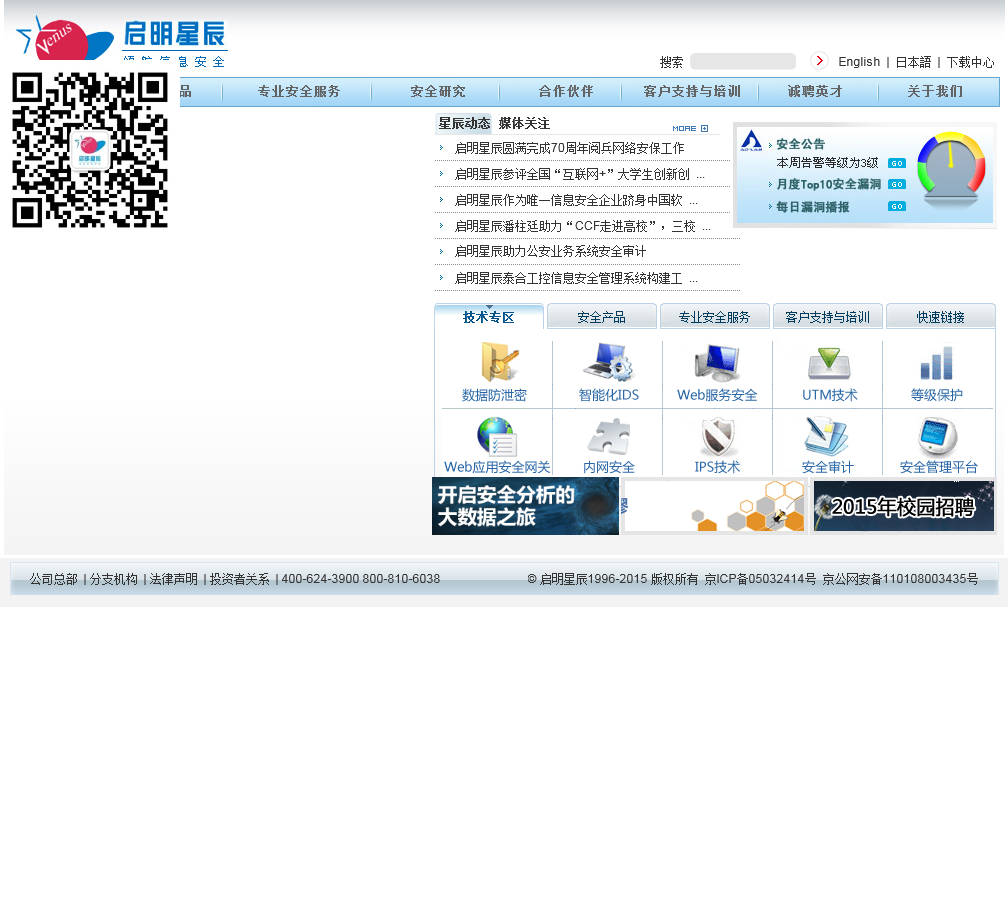This screenshot has height=916, width=1008.
Task: Focus the 搜索 input field
Action: coord(742,62)
